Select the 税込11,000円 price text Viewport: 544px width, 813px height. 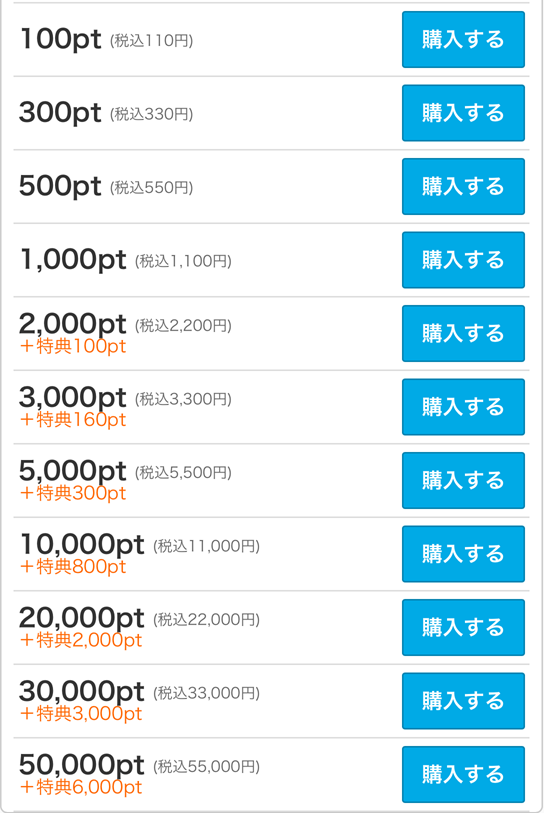[x=206, y=546]
